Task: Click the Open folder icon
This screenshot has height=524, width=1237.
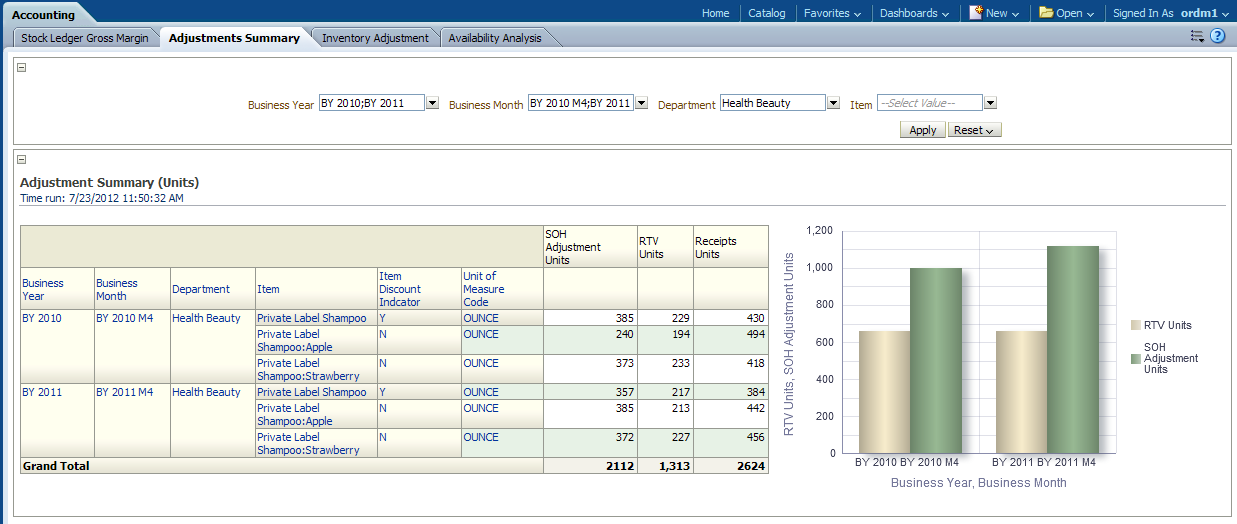Action: [x=1046, y=13]
